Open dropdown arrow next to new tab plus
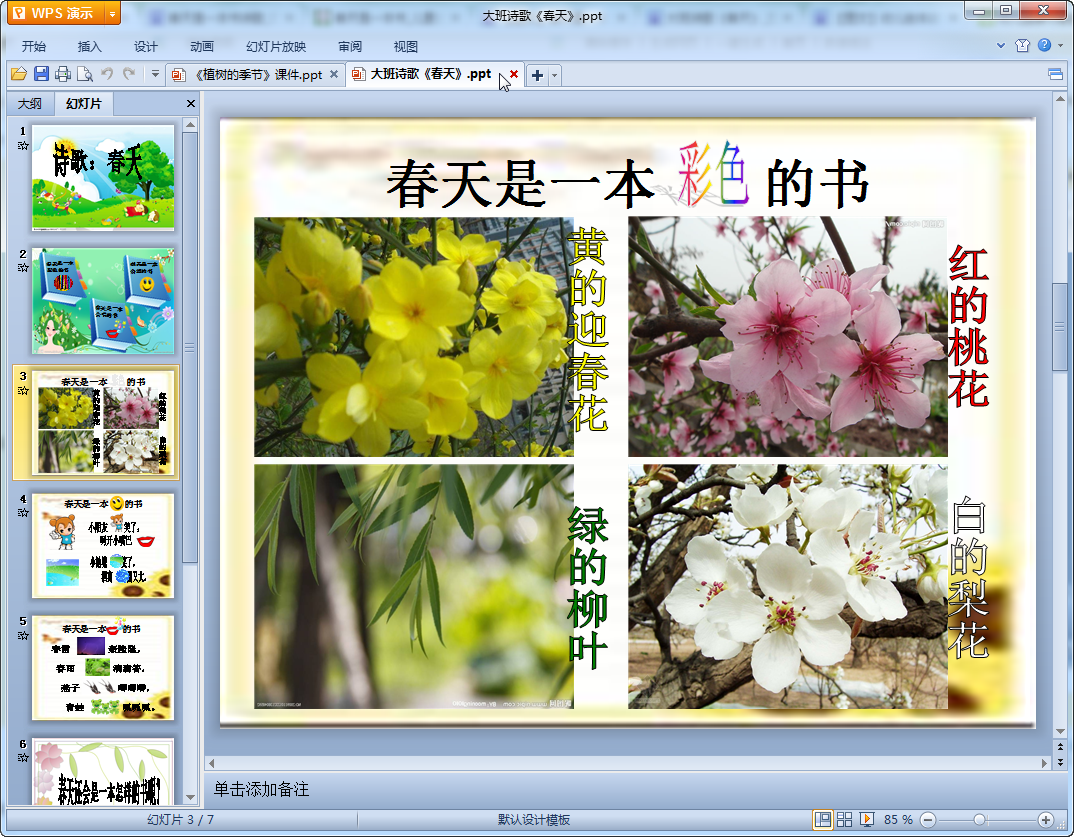 555,75
